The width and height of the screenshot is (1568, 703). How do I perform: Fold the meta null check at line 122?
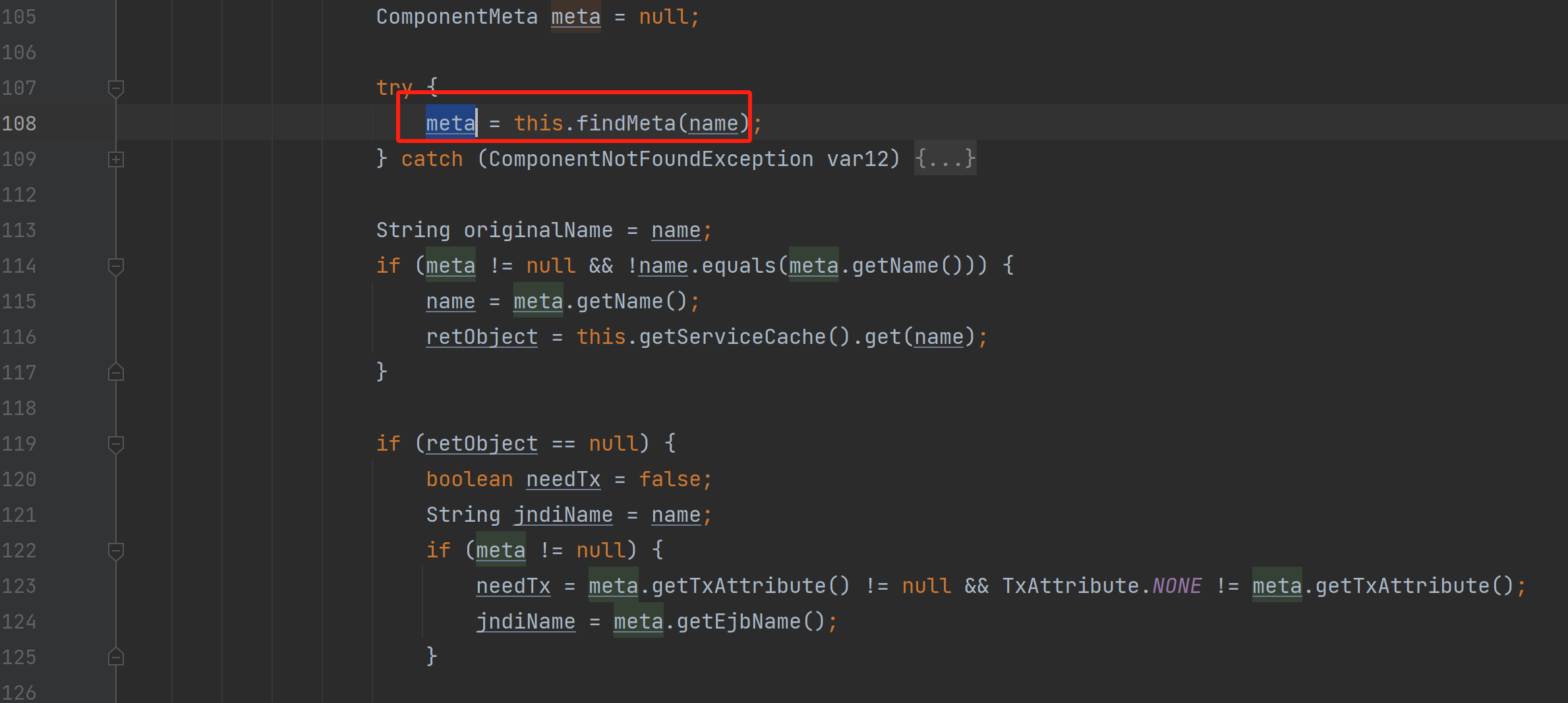click(116, 551)
